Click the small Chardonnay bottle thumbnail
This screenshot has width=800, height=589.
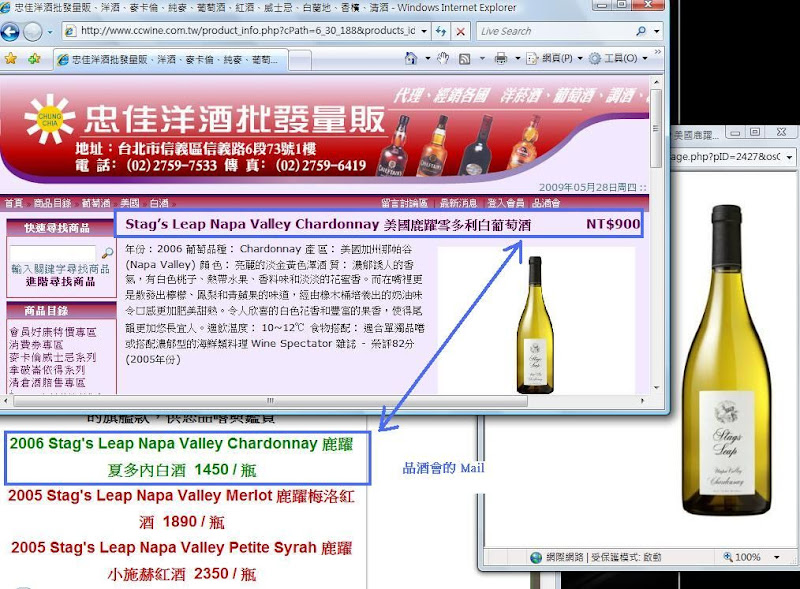[535, 325]
